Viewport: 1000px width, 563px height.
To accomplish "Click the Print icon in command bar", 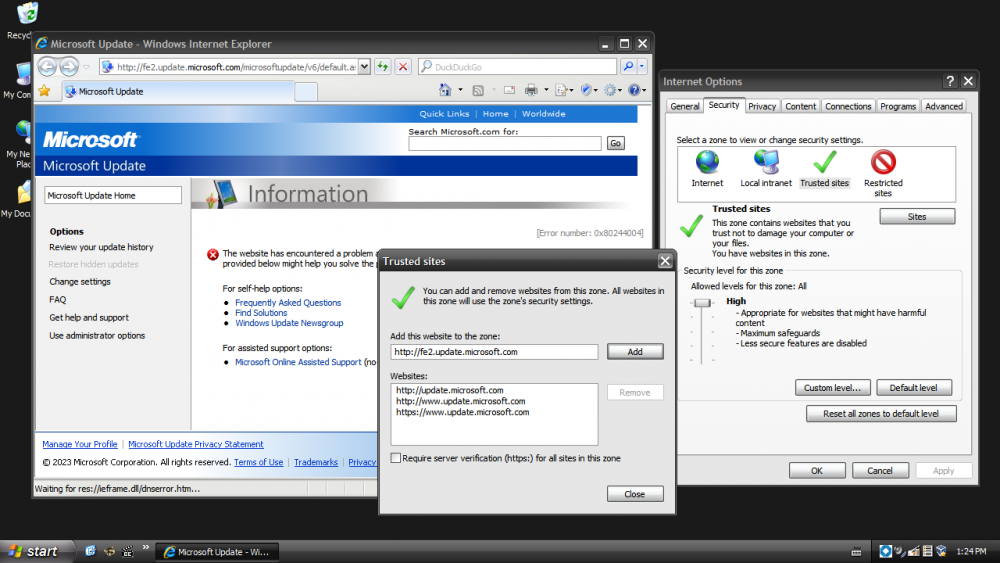I will click(x=531, y=91).
